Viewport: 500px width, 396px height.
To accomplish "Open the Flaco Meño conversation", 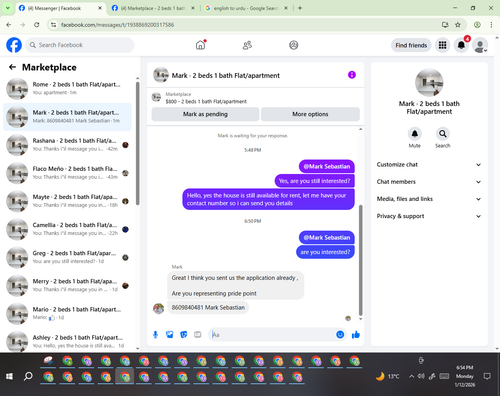I will coord(67,173).
